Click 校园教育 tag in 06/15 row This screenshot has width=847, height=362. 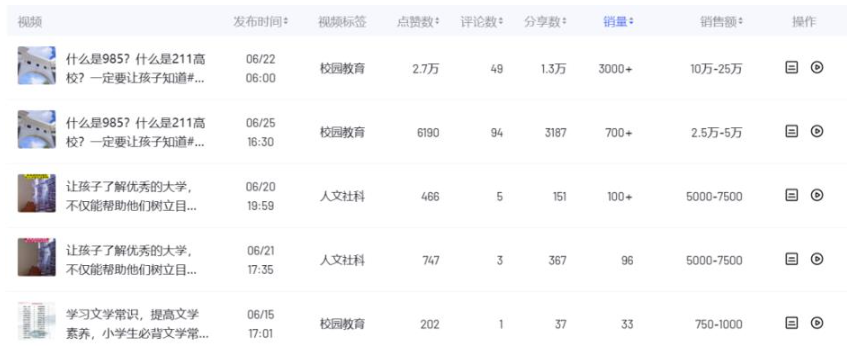pyautogui.click(x=342, y=324)
